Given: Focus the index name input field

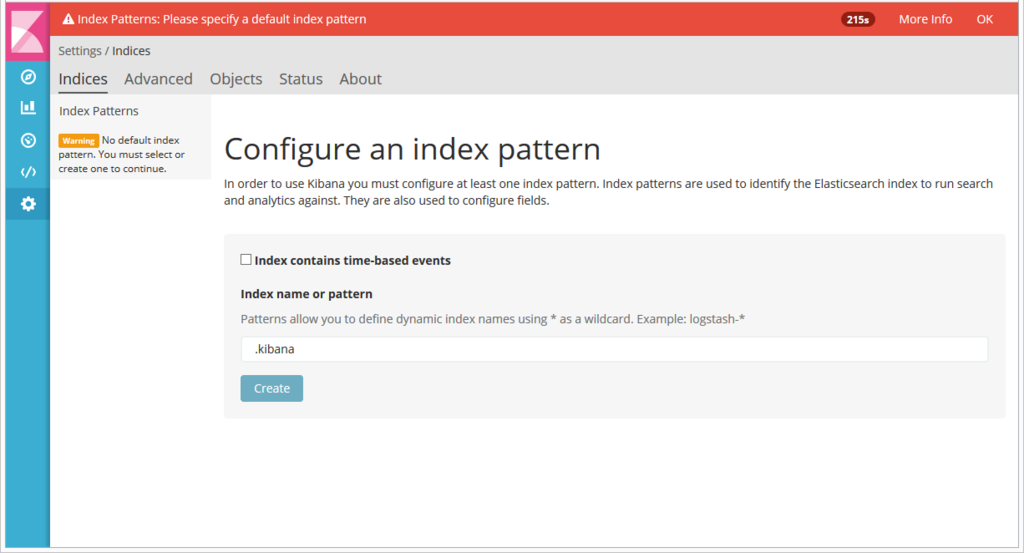Looking at the screenshot, I should (614, 349).
